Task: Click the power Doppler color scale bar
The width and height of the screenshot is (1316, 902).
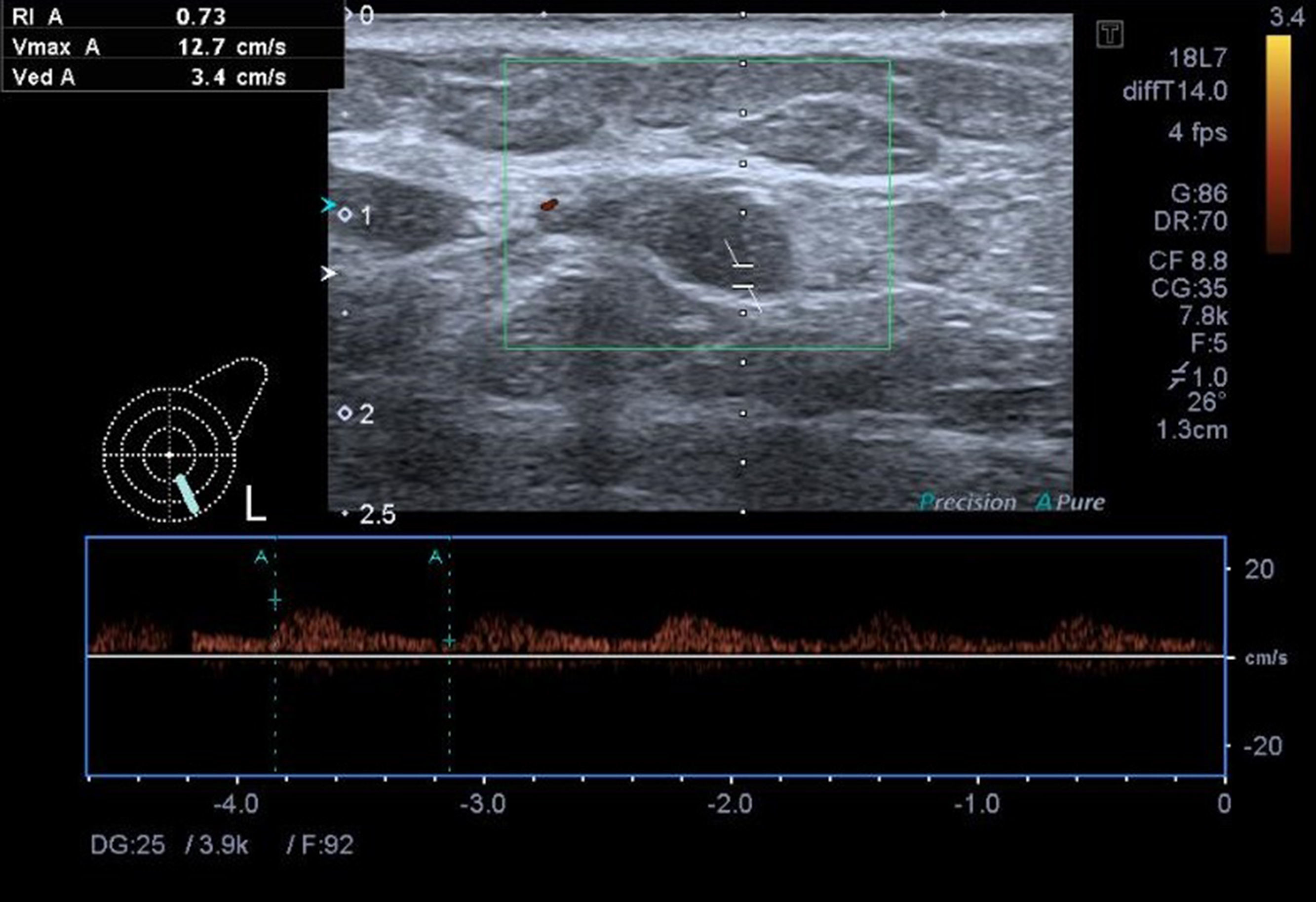Action: click(x=1278, y=144)
